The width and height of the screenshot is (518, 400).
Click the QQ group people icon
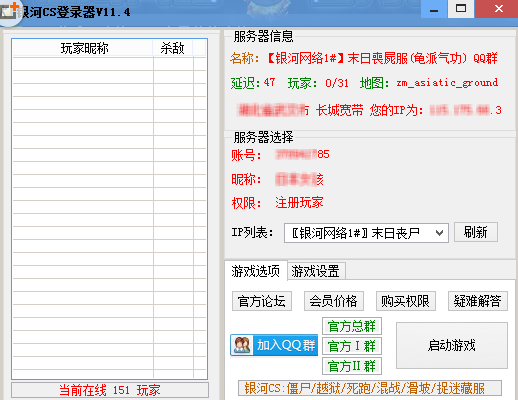click(242, 345)
